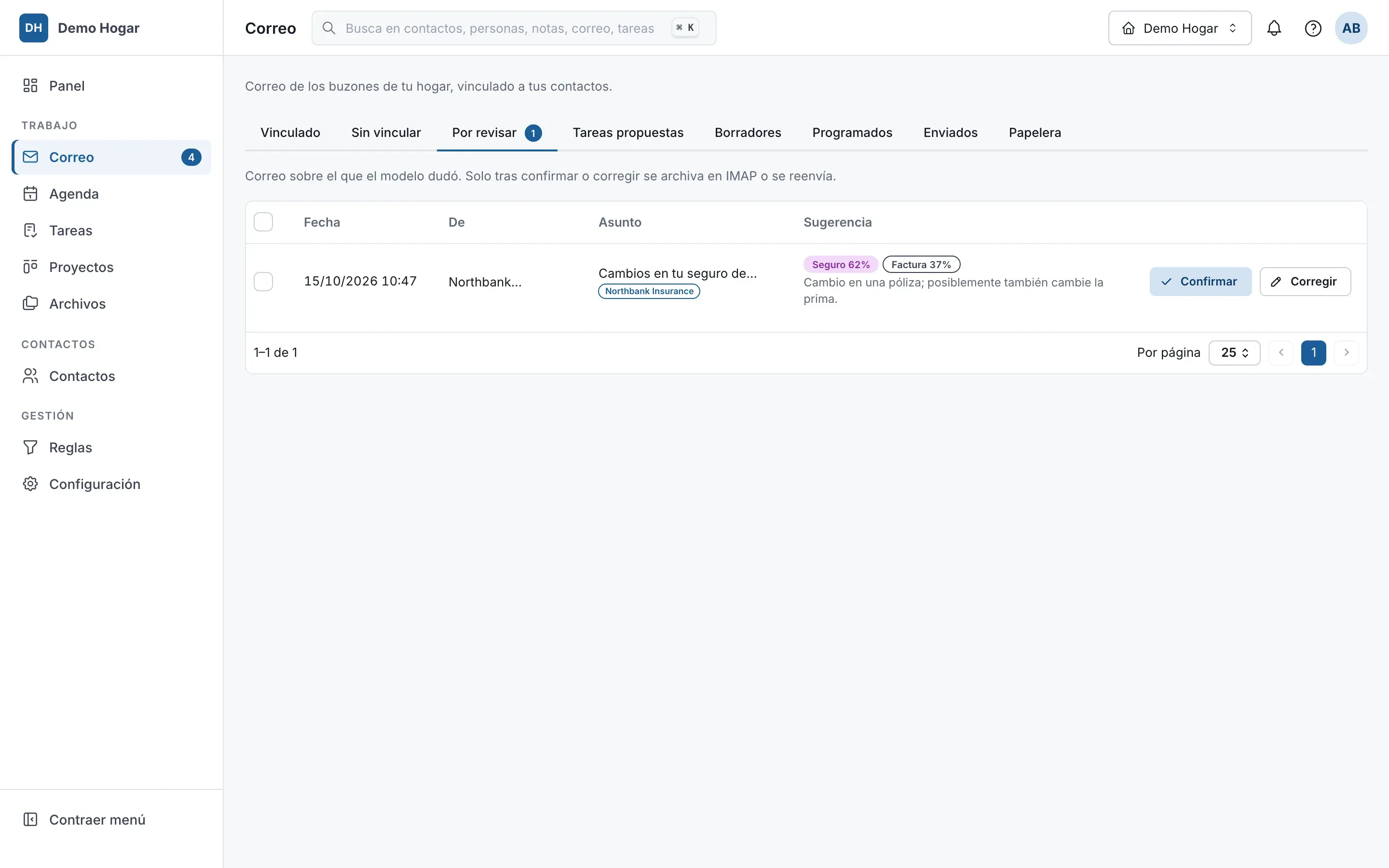Open Agenda calendar icon
Viewport: 1389px width, 868px height.
30,193
